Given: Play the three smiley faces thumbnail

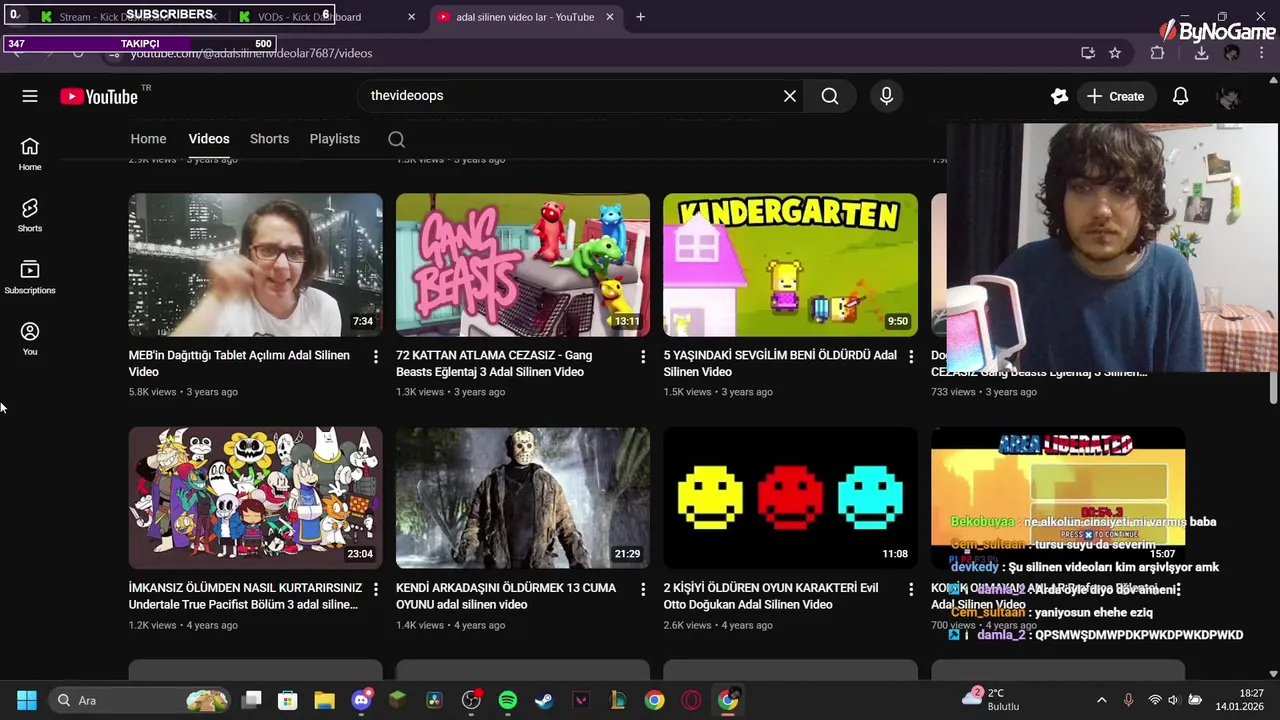Looking at the screenshot, I should (x=790, y=498).
